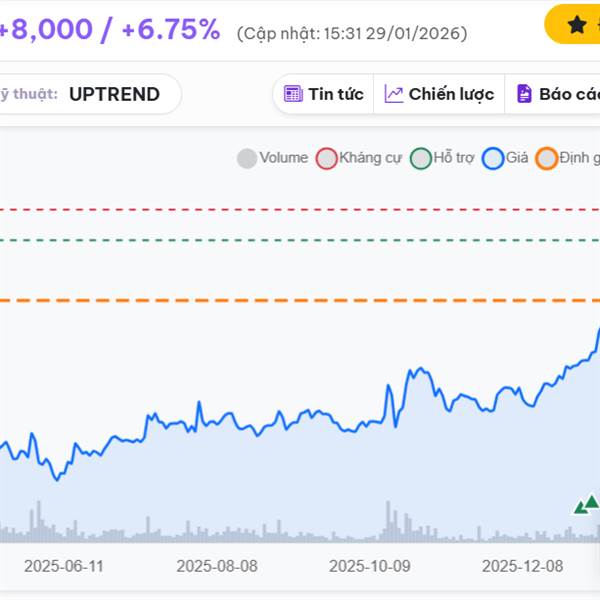Toggle the Volume series in the legend
This screenshot has width=600, height=600.
coord(247,158)
